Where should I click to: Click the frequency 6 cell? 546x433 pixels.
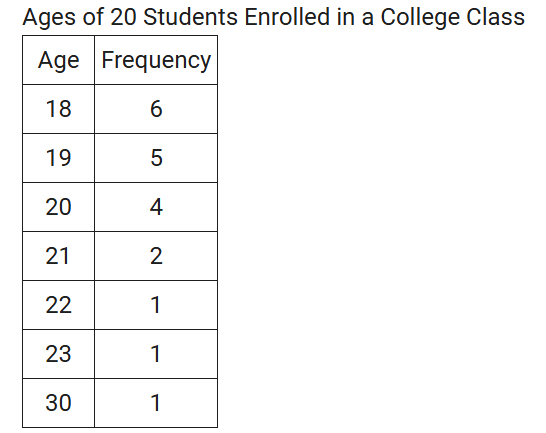[x=156, y=109]
